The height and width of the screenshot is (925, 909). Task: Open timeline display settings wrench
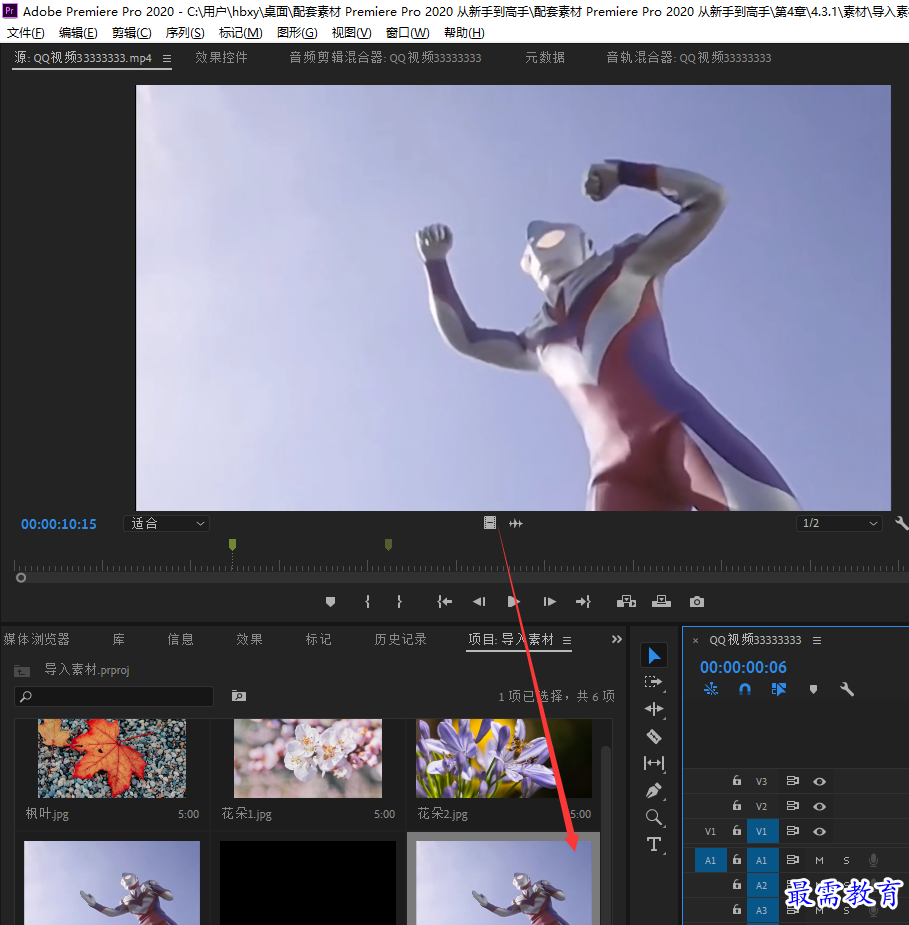[846, 689]
